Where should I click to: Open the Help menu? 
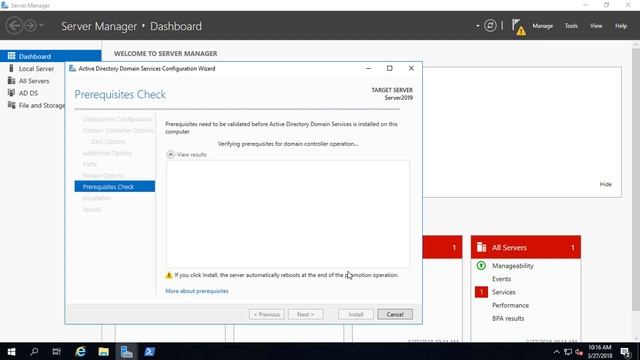click(621, 26)
